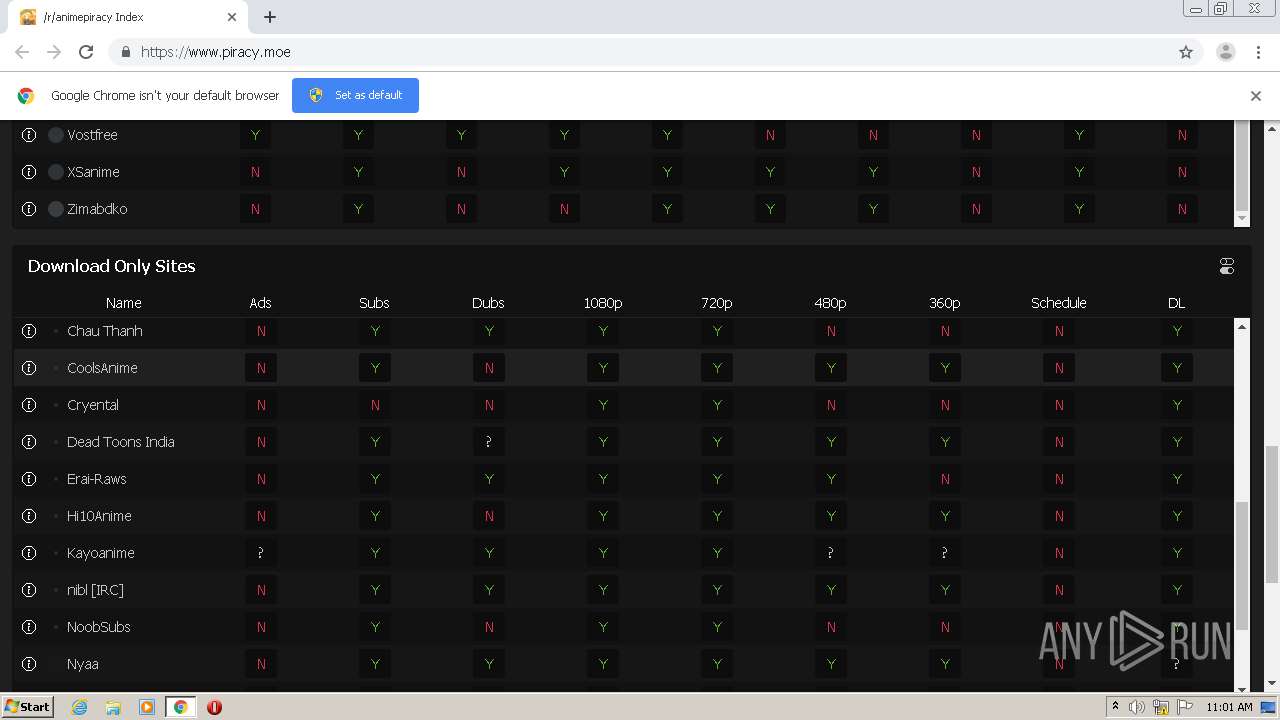Open the Erai-Raws site link
Viewport: 1280px width, 720px height.
click(97, 479)
